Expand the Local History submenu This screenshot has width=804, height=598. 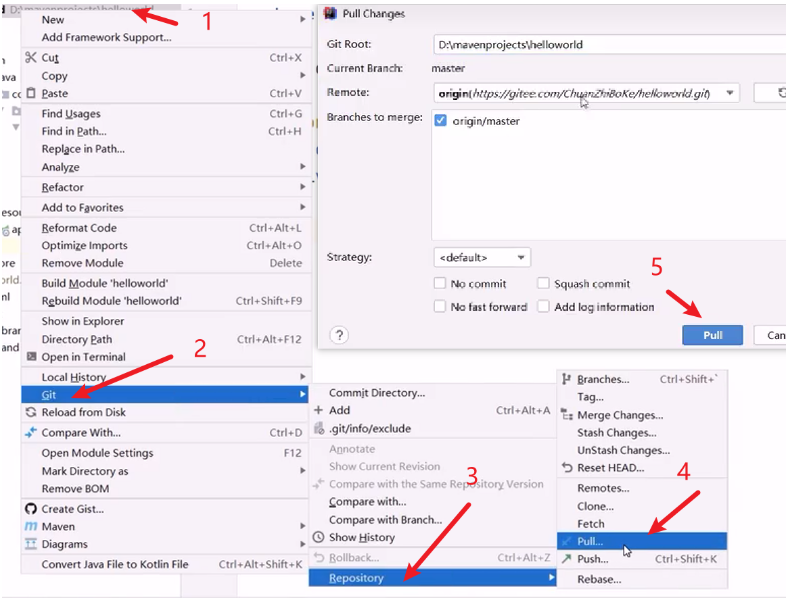(x=166, y=377)
